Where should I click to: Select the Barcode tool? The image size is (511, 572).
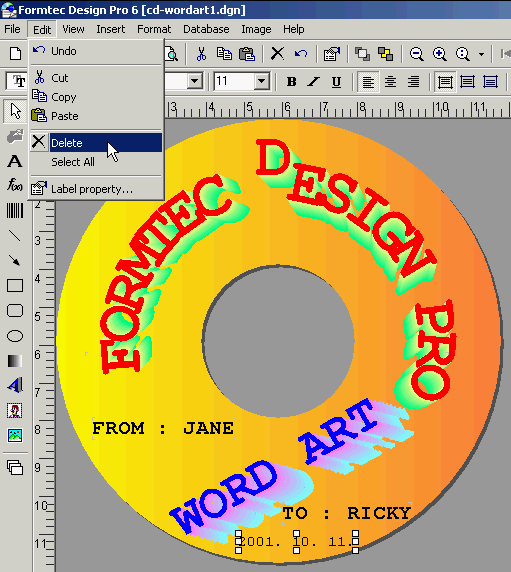click(x=15, y=211)
